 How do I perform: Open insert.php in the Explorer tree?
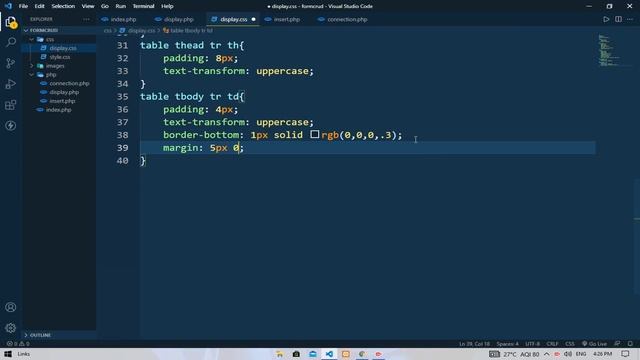coord(62,101)
